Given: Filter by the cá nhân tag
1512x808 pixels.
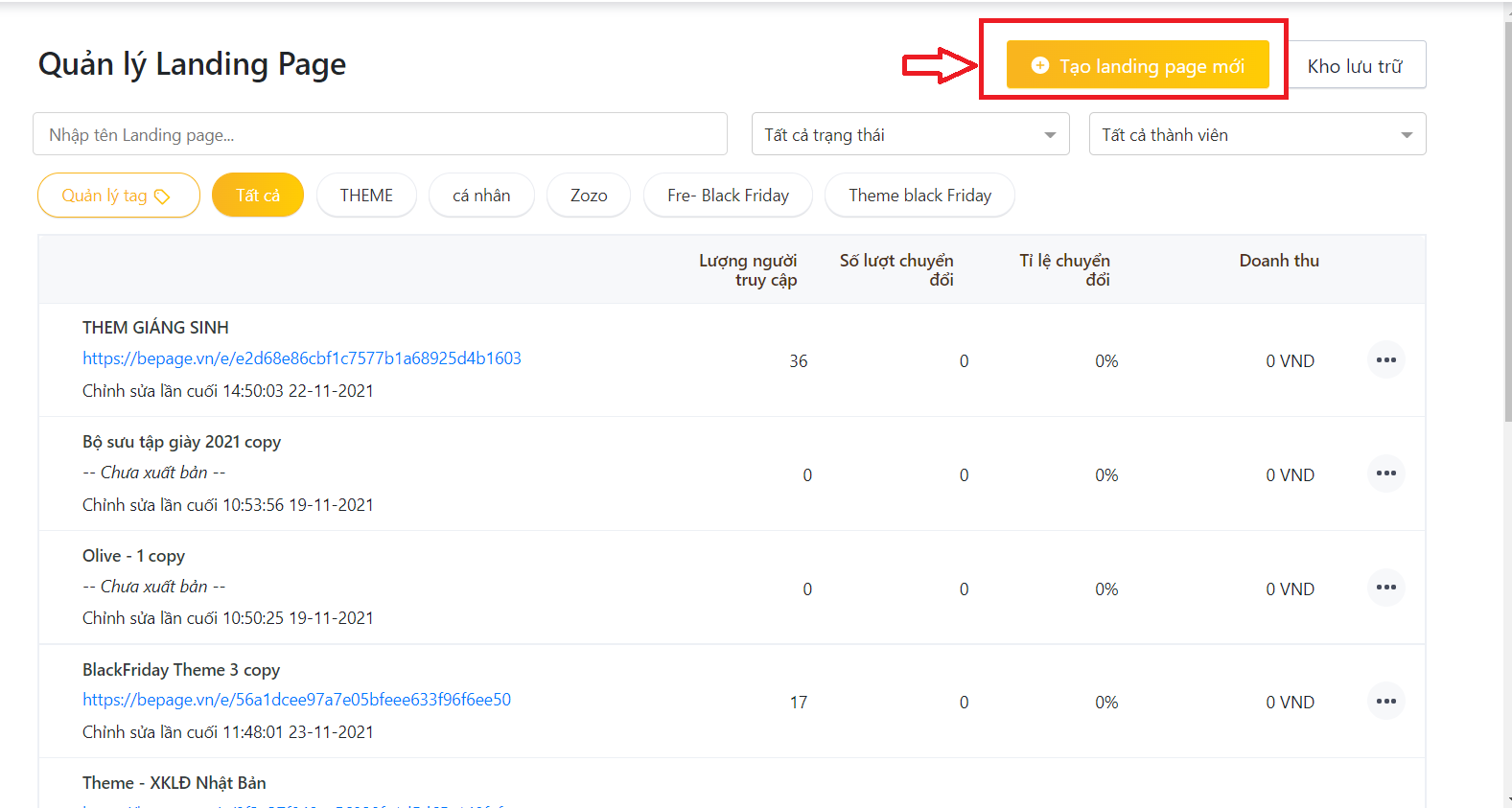Looking at the screenshot, I should (481, 196).
